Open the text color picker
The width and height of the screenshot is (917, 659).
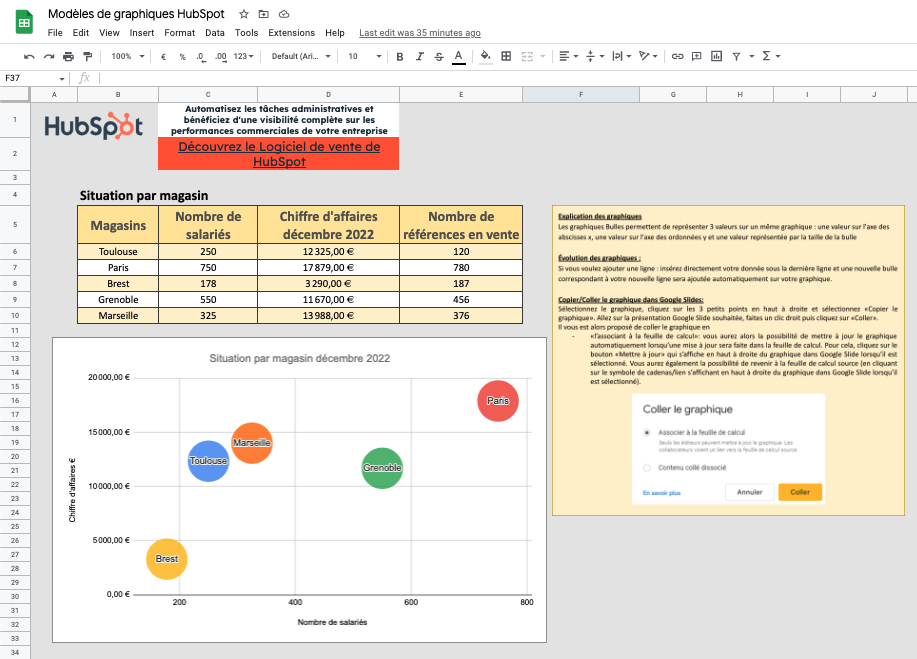(x=459, y=57)
